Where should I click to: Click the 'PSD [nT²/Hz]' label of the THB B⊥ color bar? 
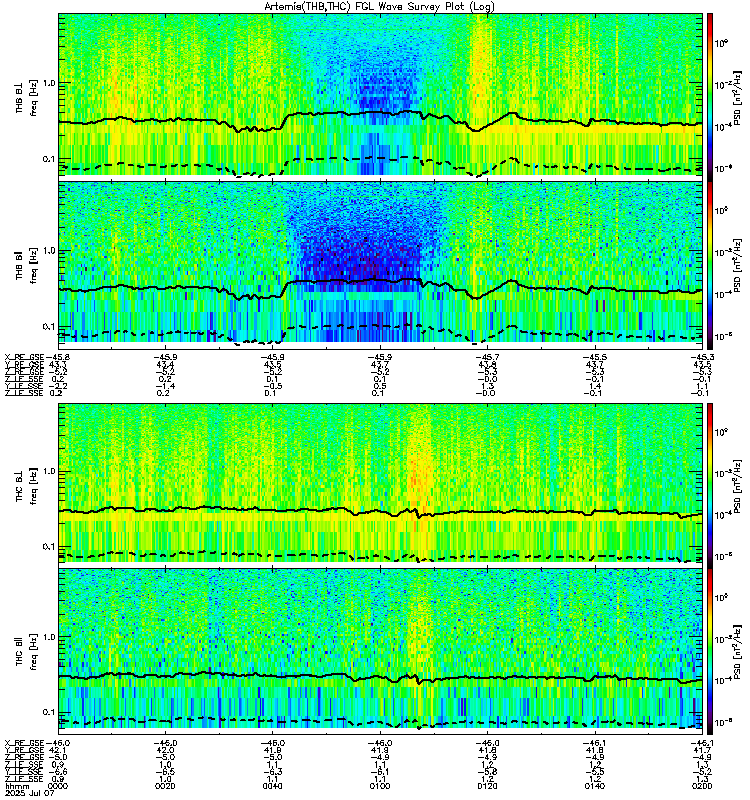pos(737,97)
